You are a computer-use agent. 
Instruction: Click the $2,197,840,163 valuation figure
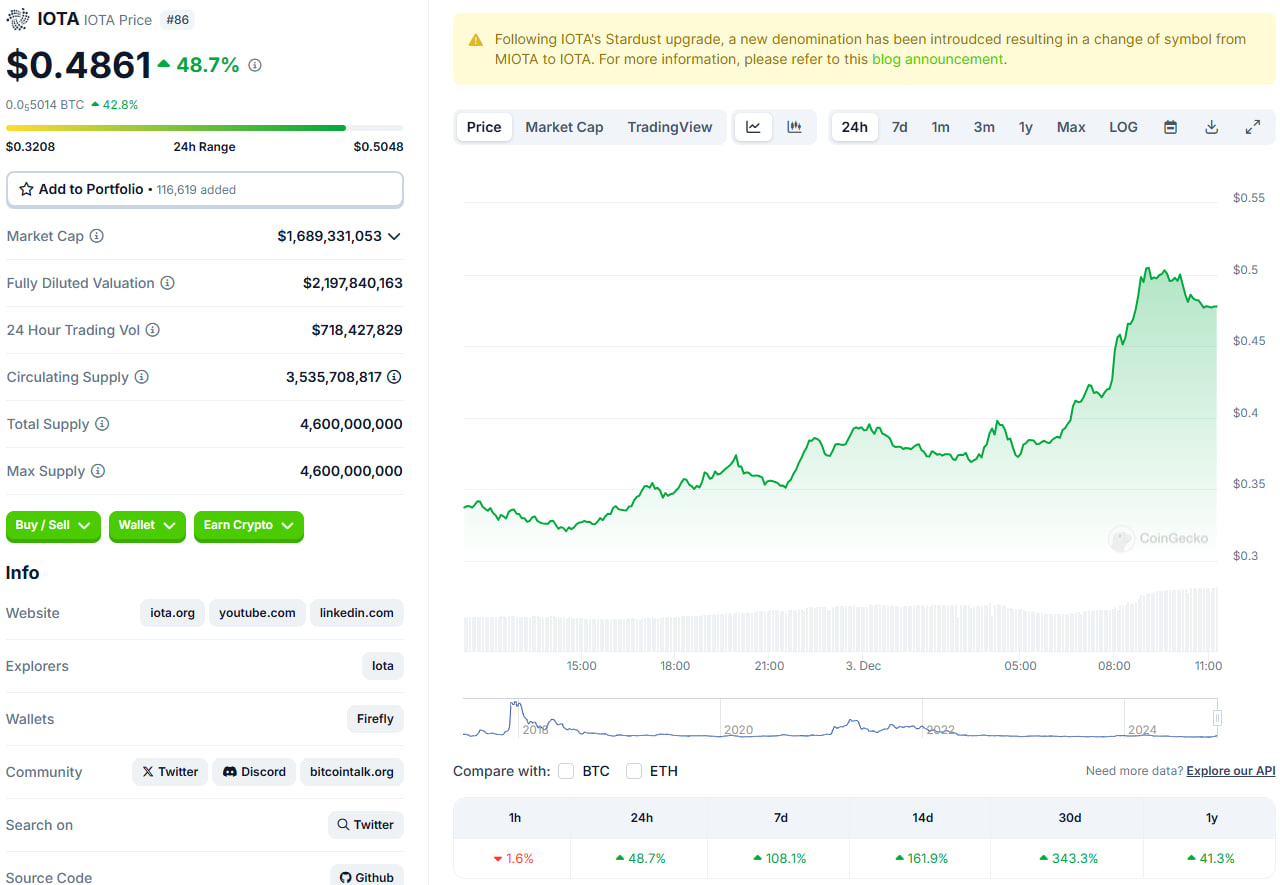click(353, 283)
